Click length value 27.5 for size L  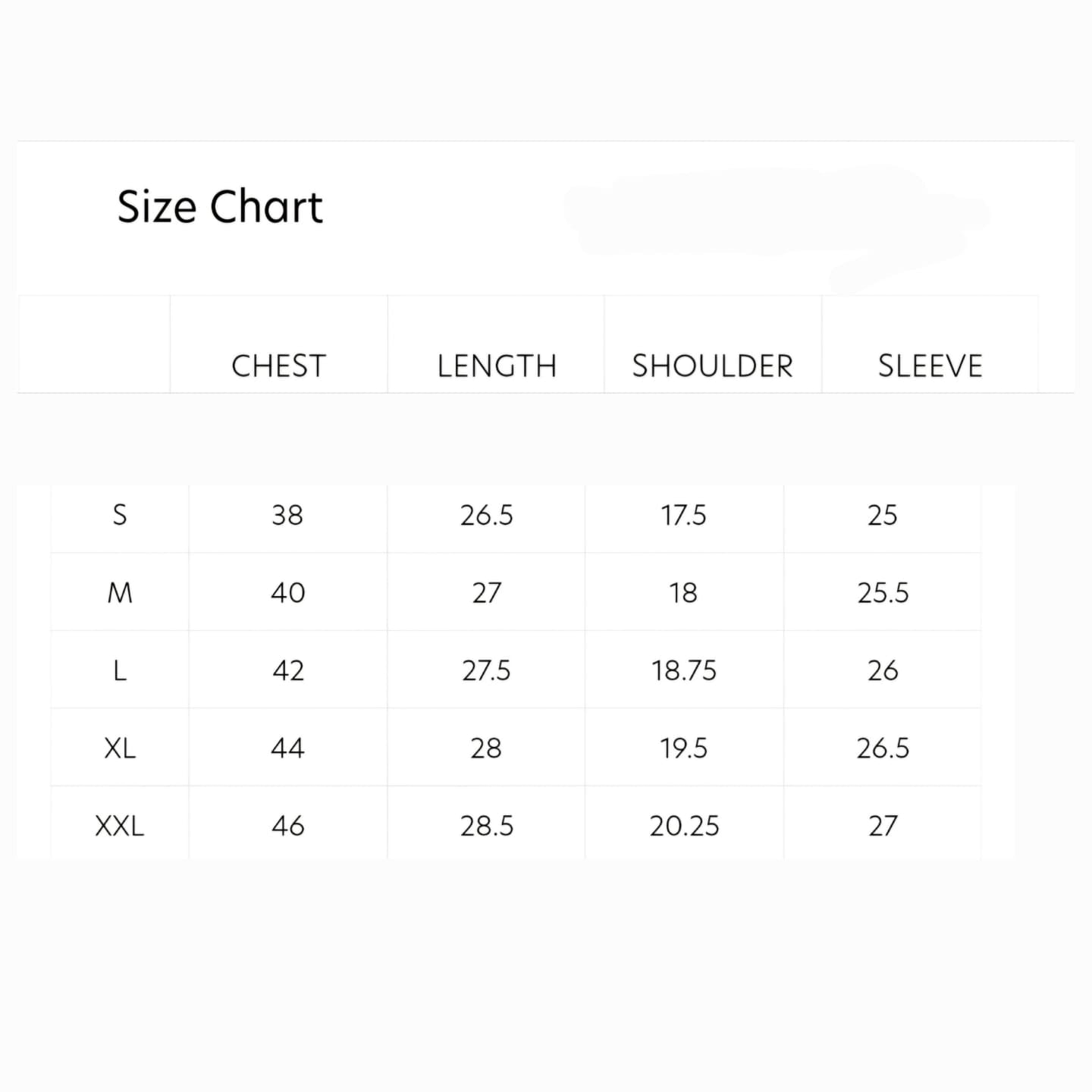[486, 670]
